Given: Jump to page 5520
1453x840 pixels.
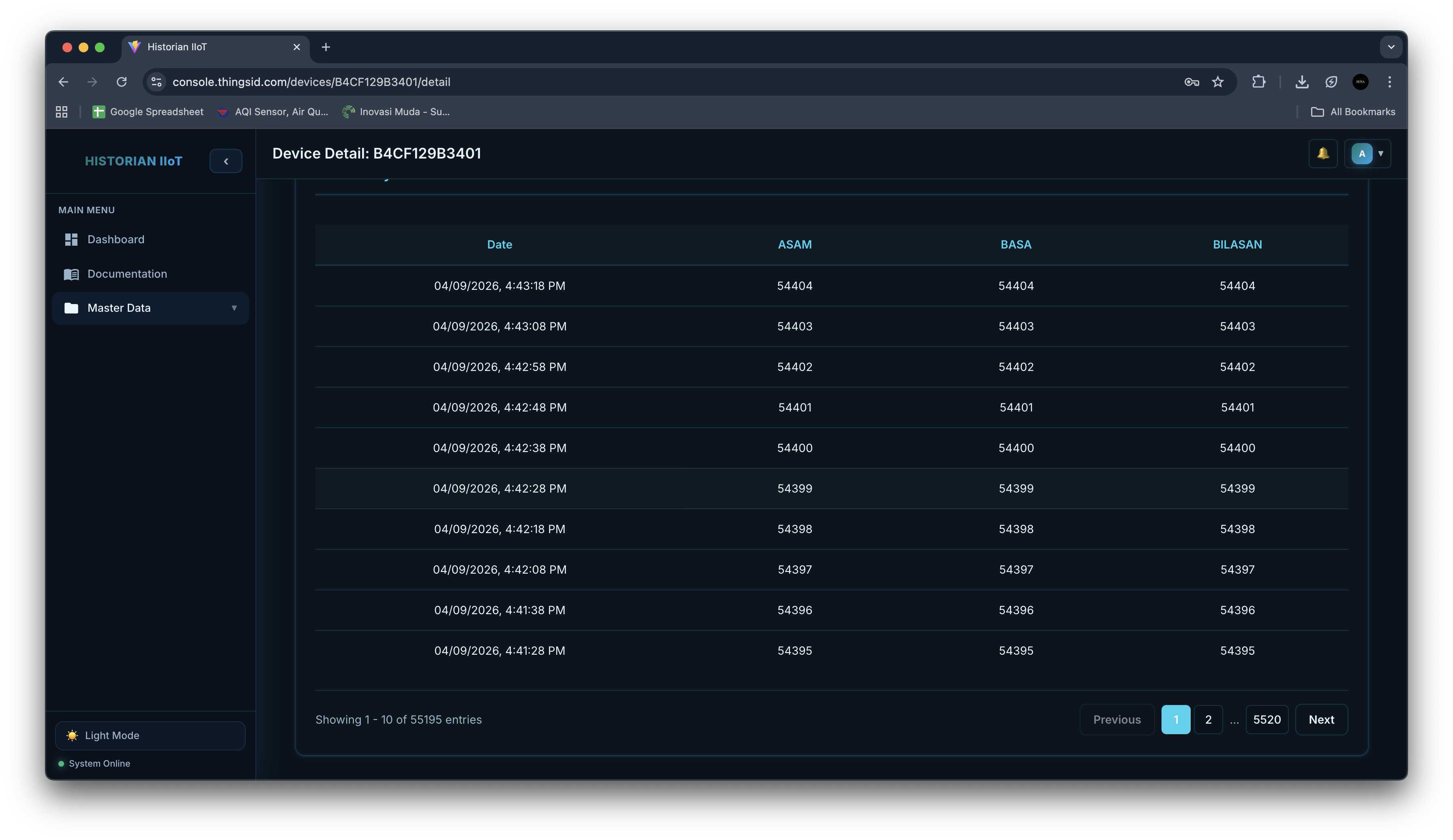Looking at the screenshot, I should [1267, 719].
